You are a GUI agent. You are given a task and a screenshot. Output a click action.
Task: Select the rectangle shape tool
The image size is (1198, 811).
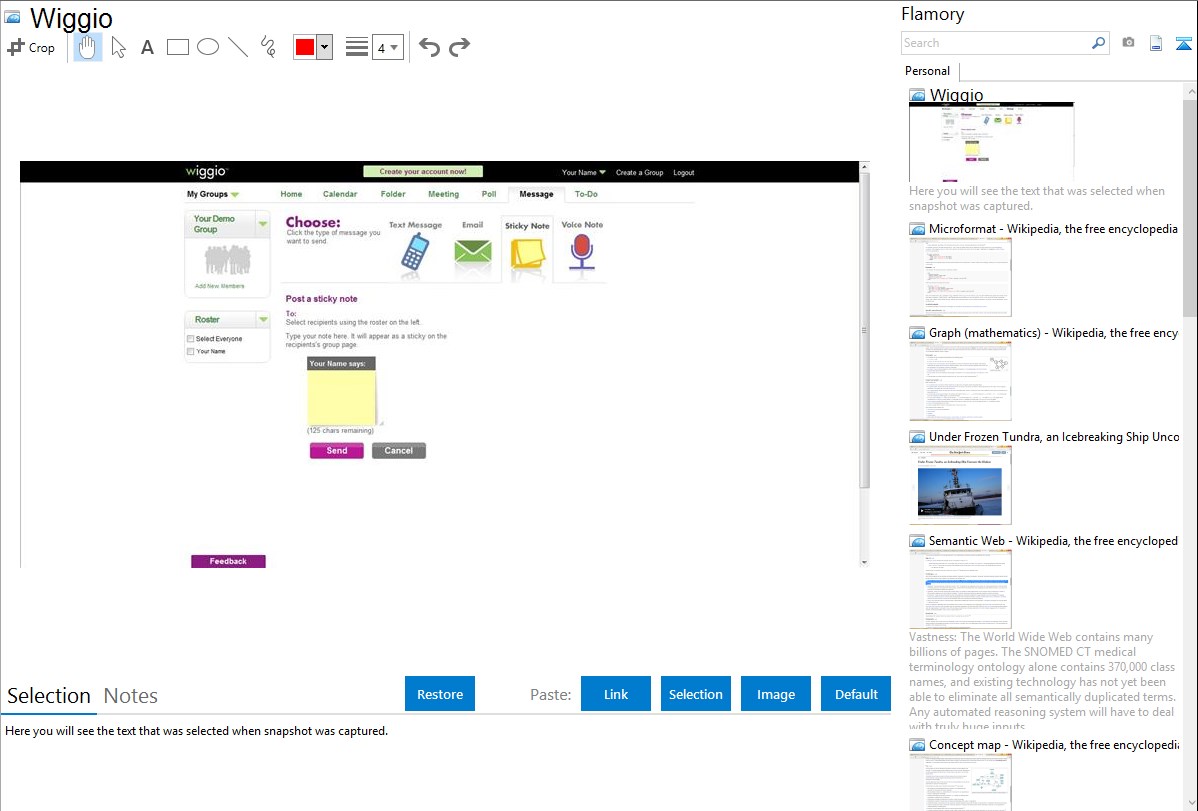177,47
